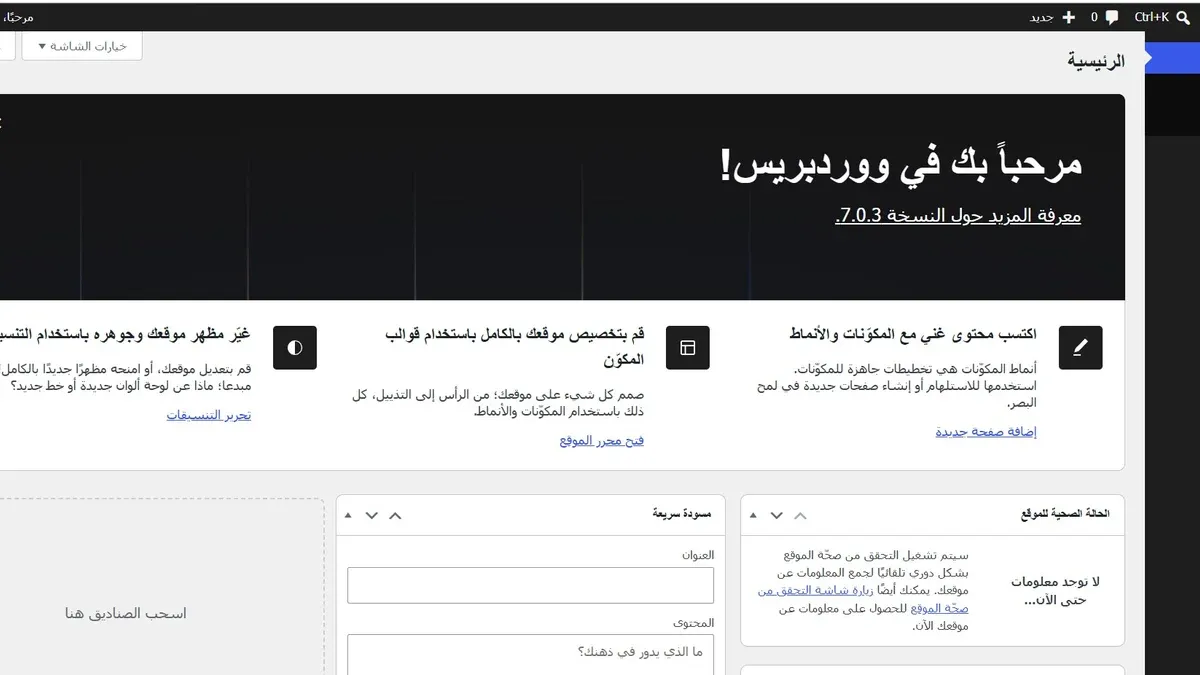Click the Ctrl+K command palette shortcut label

(1152, 17)
